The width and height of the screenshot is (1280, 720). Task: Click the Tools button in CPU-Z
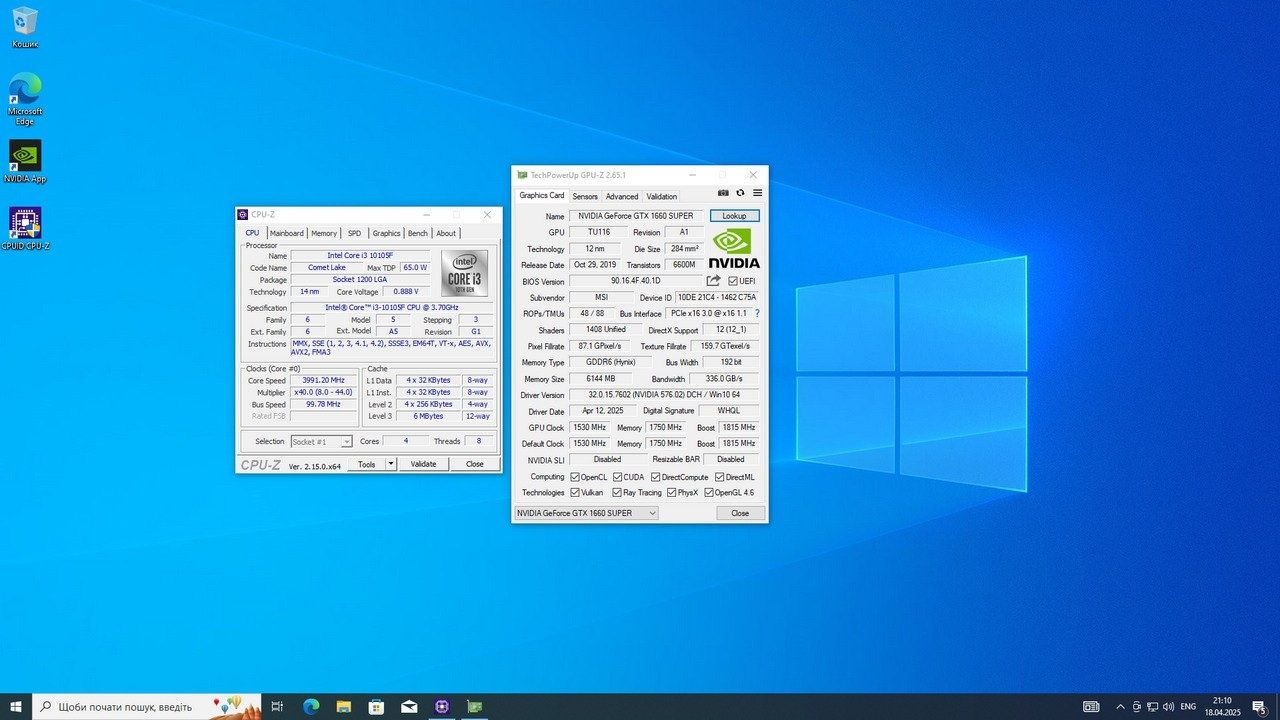pyautogui.click(x=366, y=464)
